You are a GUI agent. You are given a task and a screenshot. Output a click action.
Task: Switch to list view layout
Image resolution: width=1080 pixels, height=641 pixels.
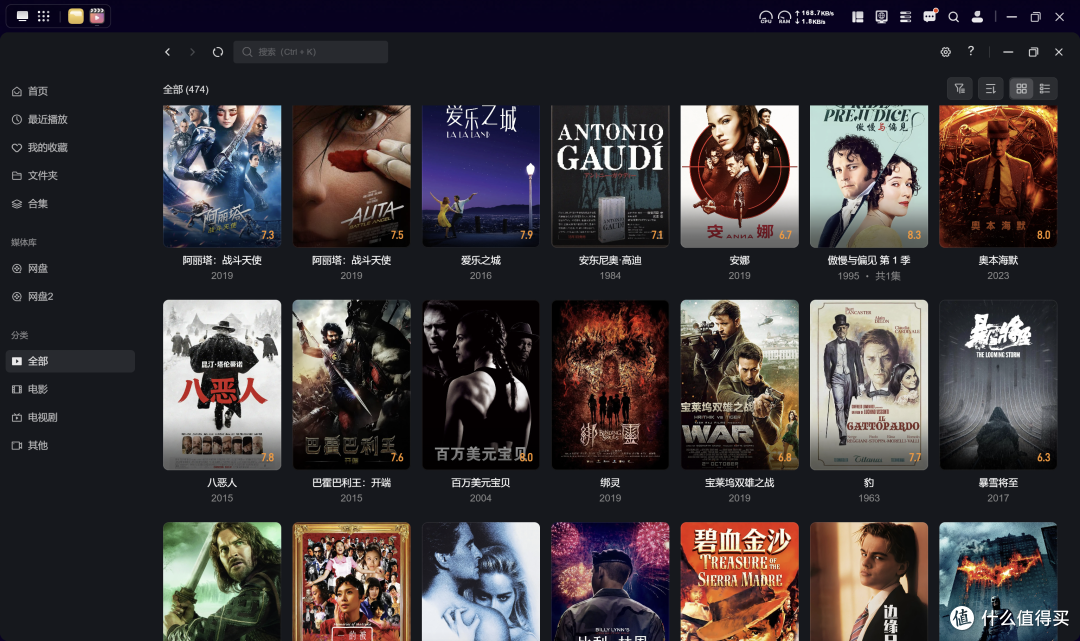point(1045,89)
